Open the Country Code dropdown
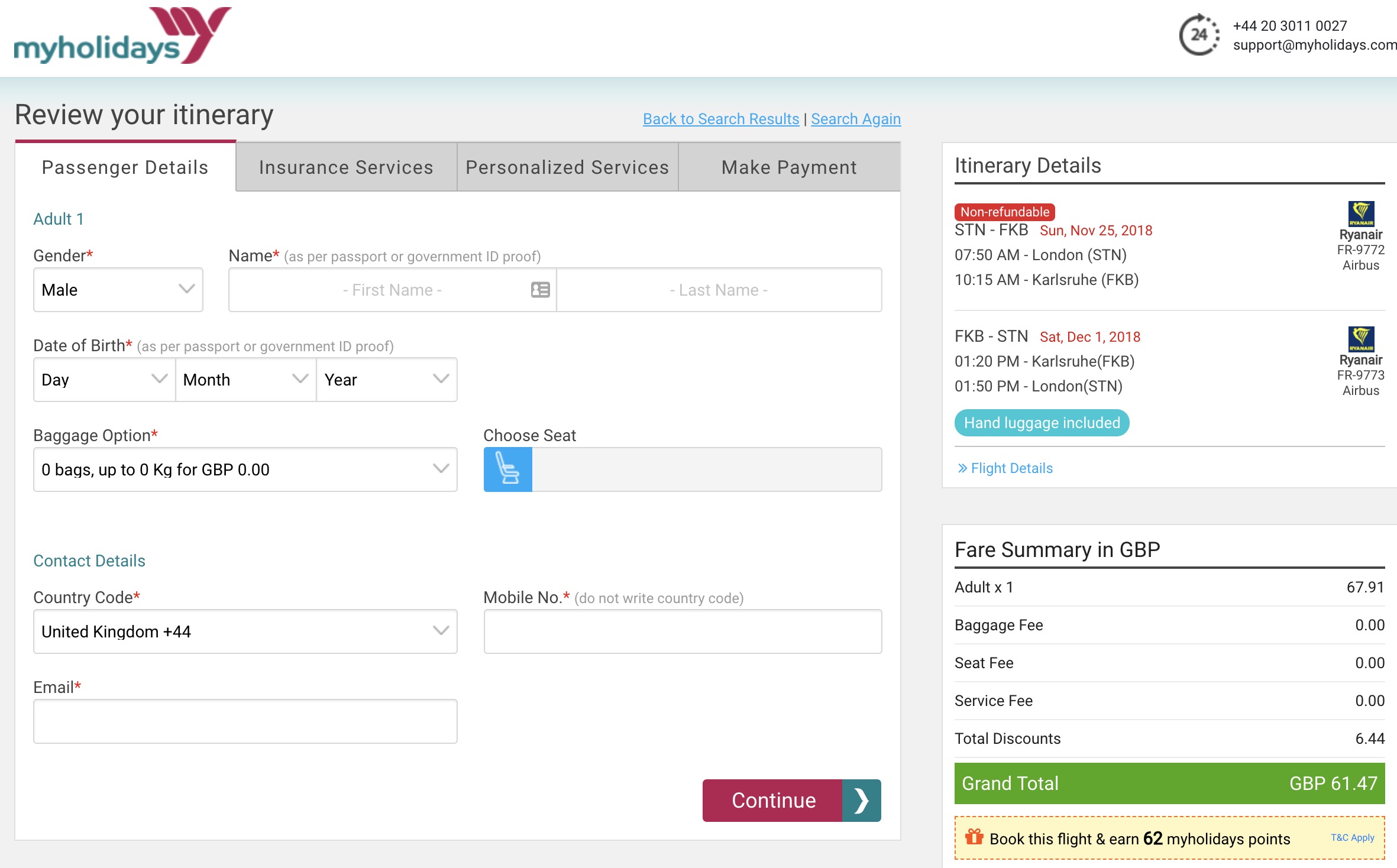The image size is (1397, 868). click(245, 631)
